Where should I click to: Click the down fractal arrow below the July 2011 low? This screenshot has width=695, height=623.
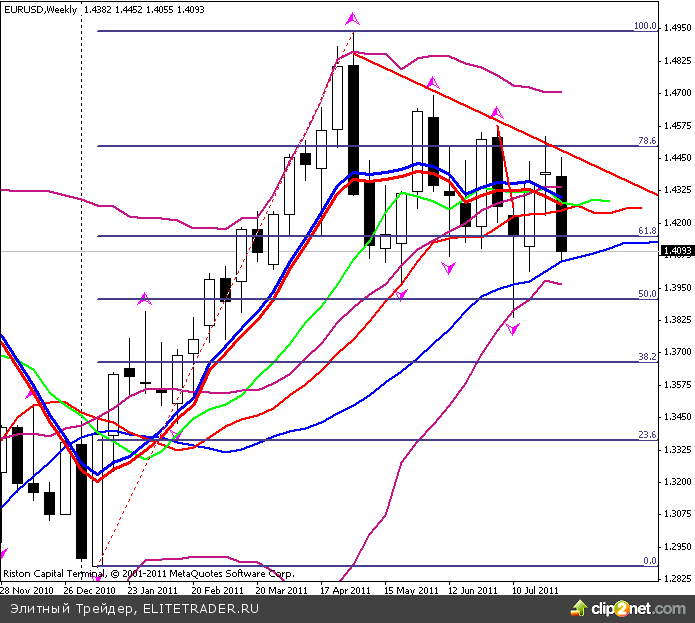click(x=514, y=328)
